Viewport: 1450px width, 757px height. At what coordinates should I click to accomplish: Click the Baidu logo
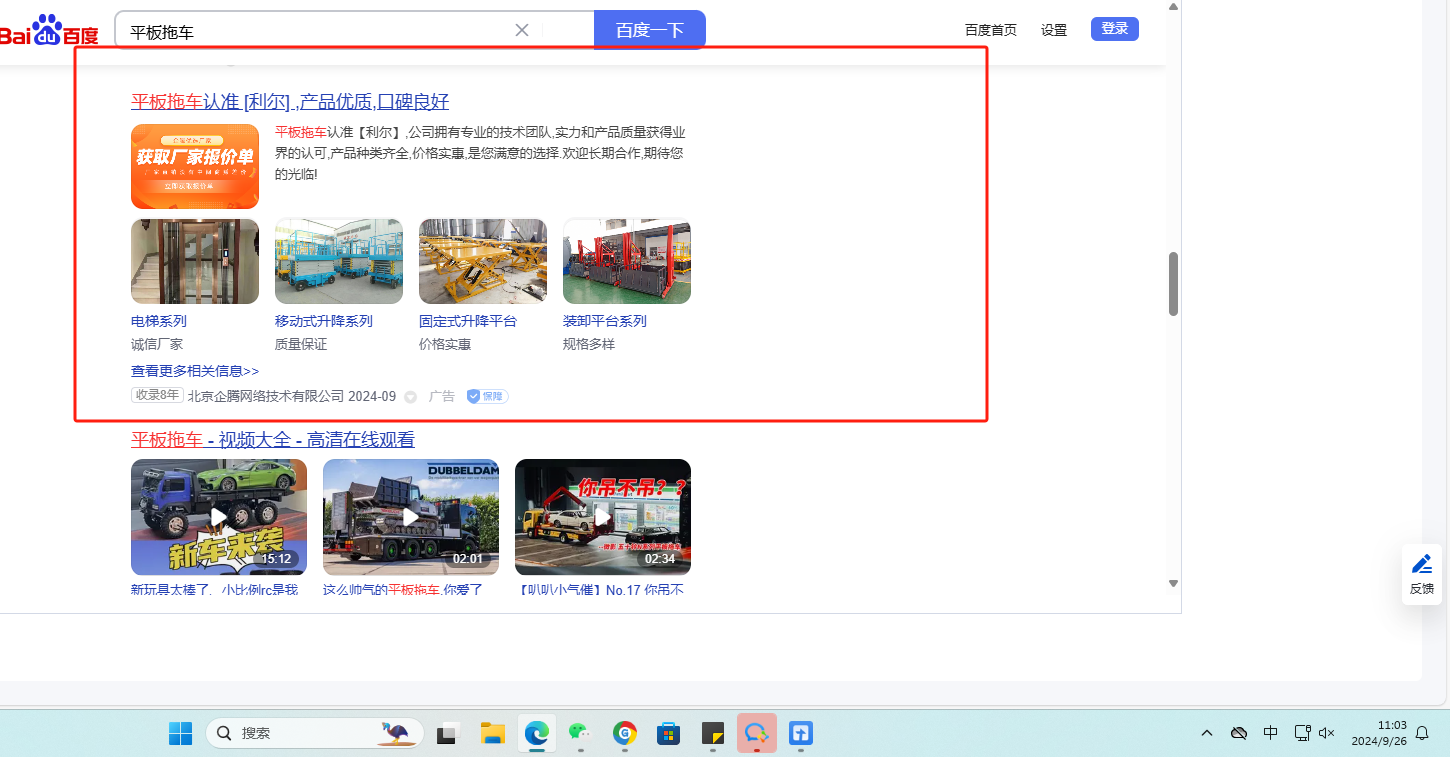48,30
